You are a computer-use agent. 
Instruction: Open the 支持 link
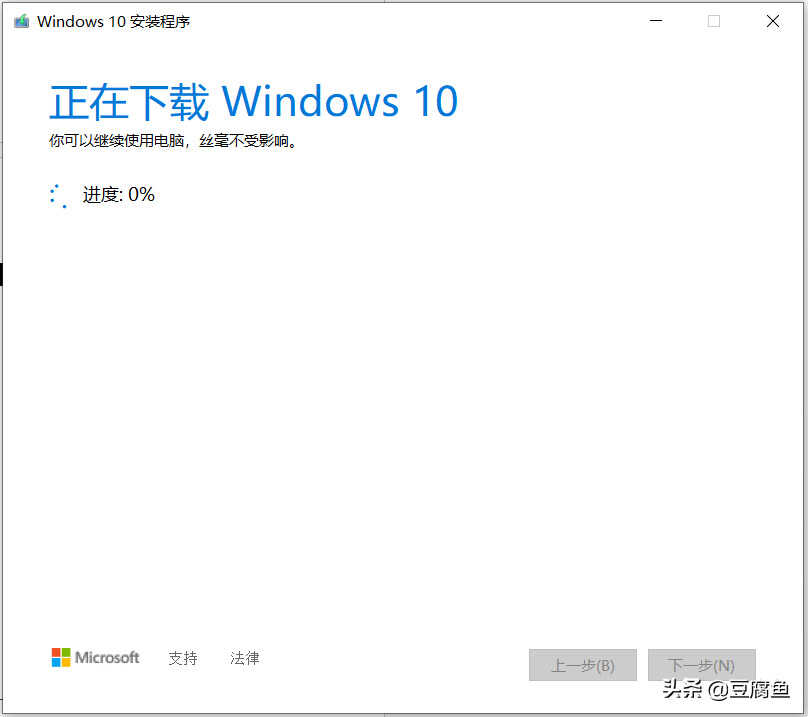coord(183,658)
